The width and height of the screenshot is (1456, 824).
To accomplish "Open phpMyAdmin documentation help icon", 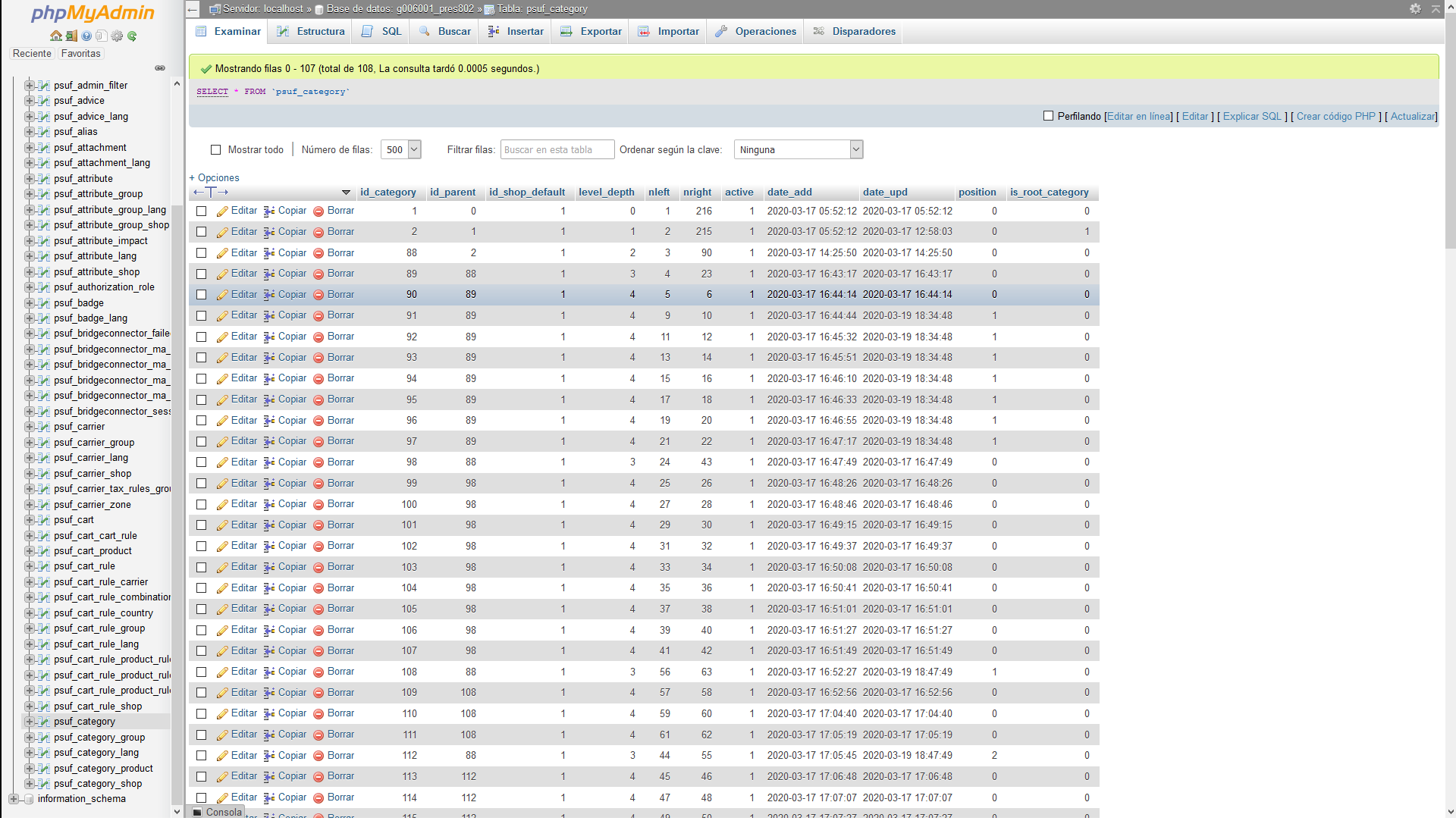I will pyautogui.click(x=86, y=36).
